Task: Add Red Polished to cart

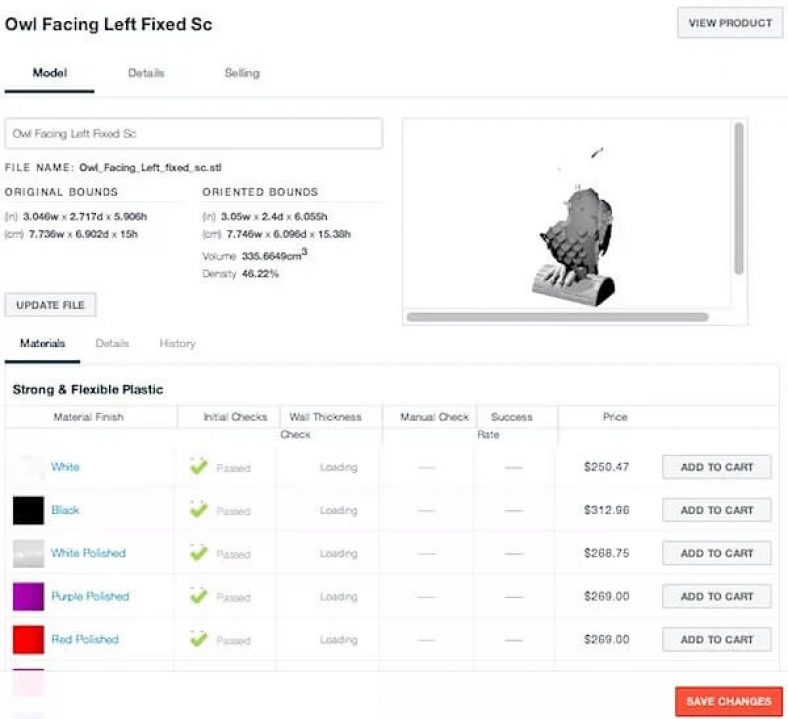Action: [x=717, y=640]
